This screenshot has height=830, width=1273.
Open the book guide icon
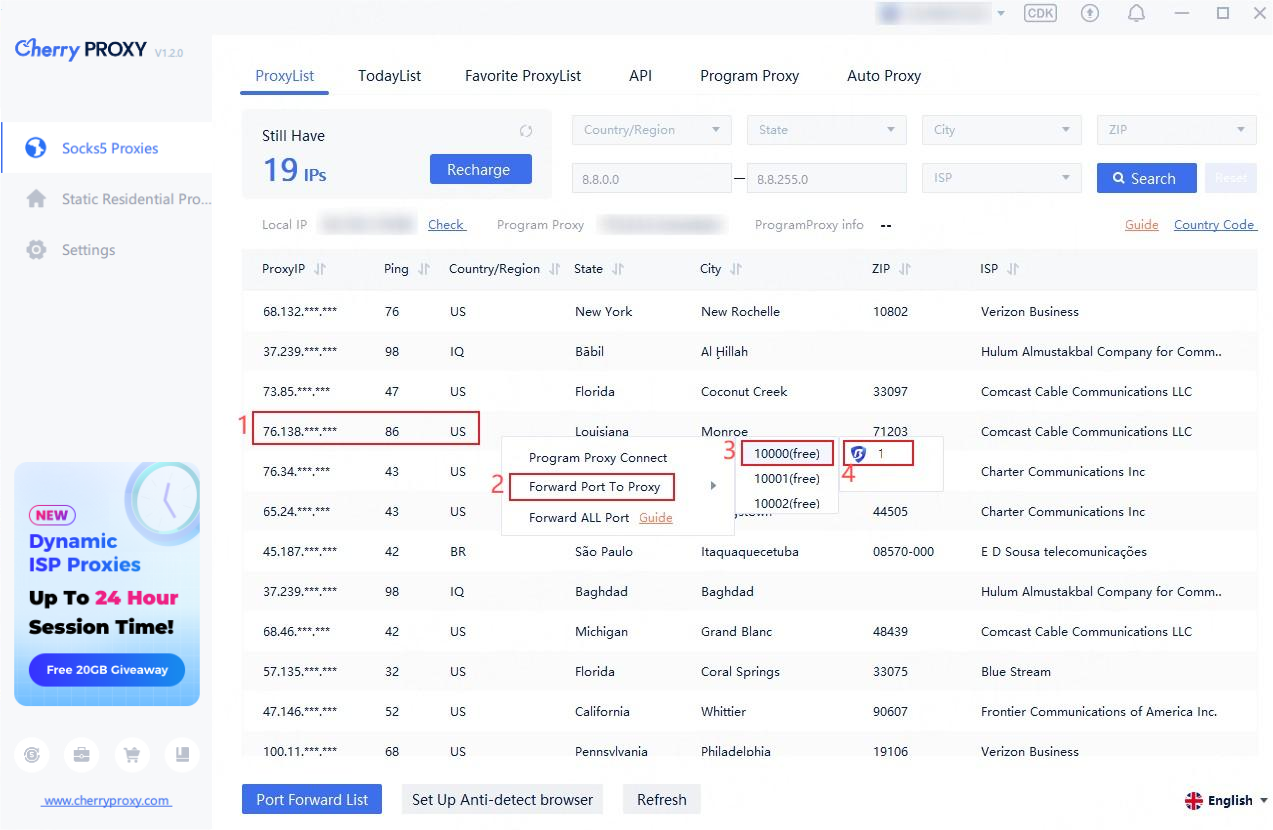tap(183, 755)
